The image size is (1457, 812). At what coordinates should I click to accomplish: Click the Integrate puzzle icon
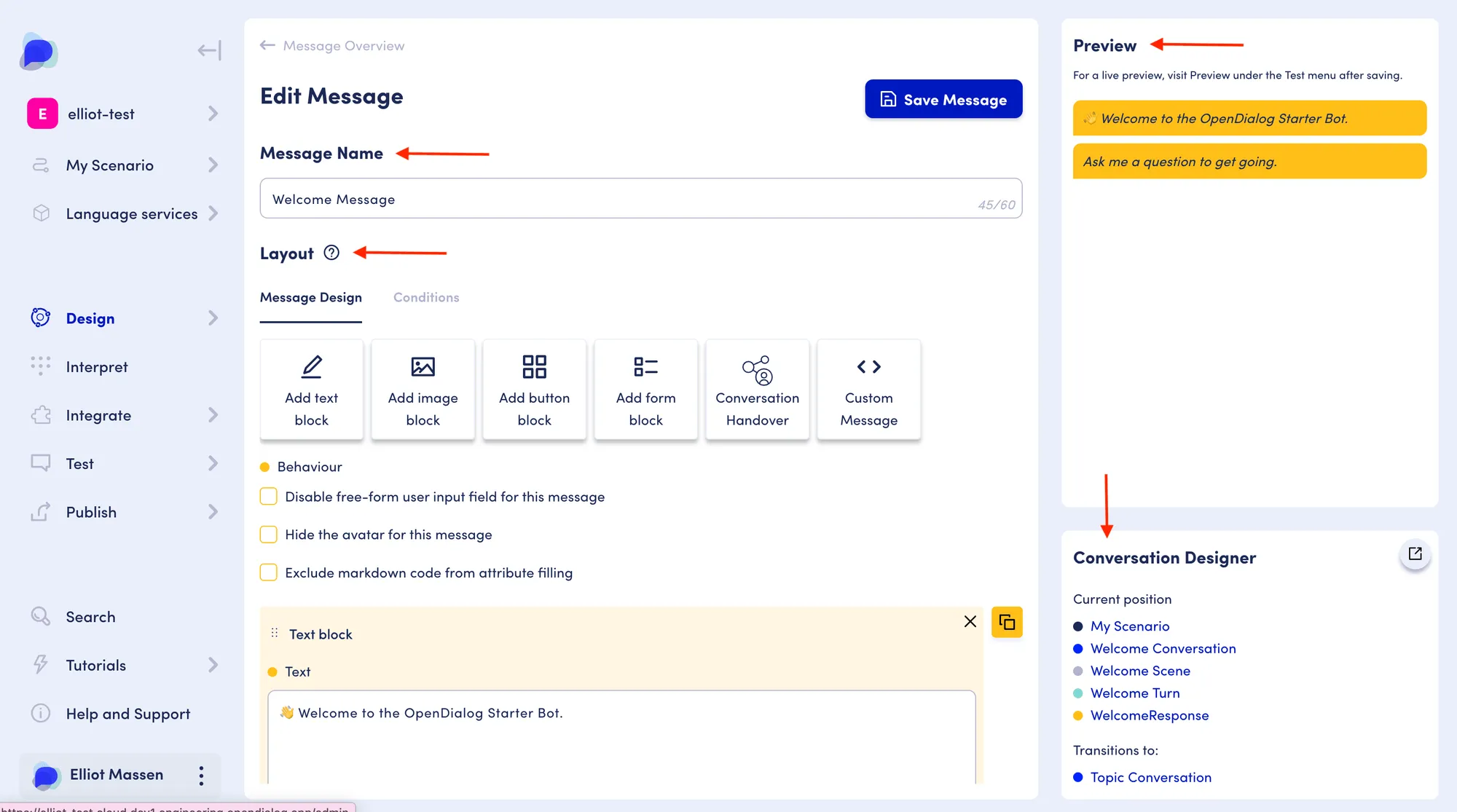41,415
